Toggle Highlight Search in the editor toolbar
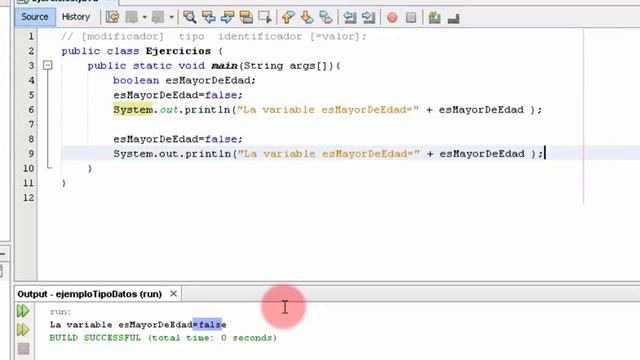This screenshot has height=360, width=640. coord(246,17)
